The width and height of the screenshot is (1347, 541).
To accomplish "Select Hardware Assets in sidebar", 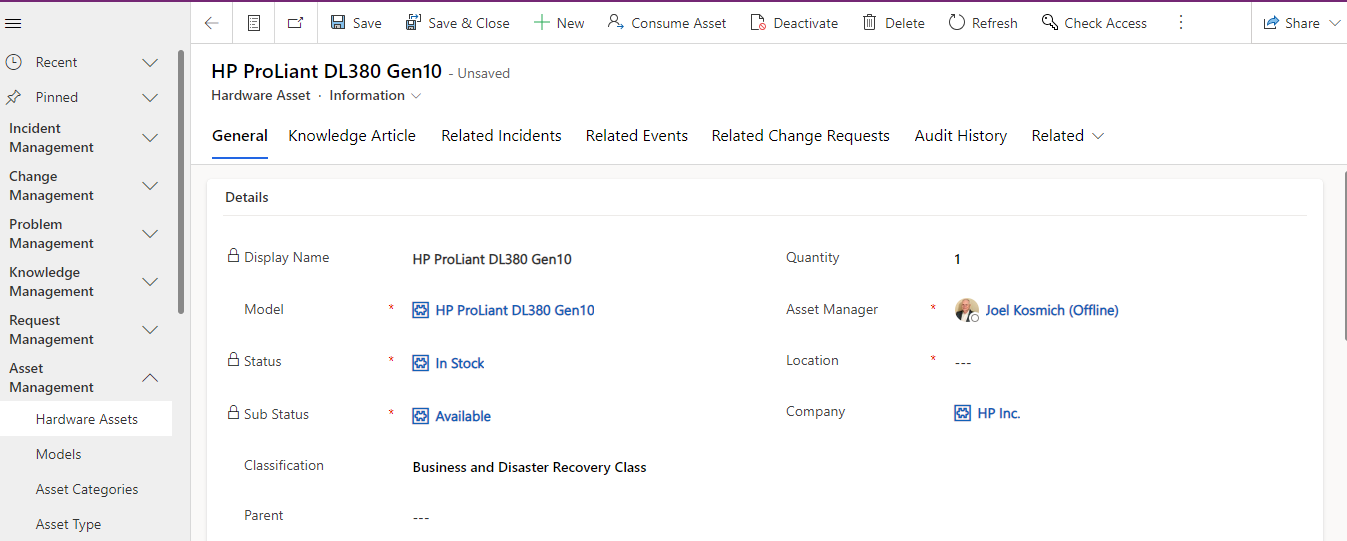I will coord(86,419).
